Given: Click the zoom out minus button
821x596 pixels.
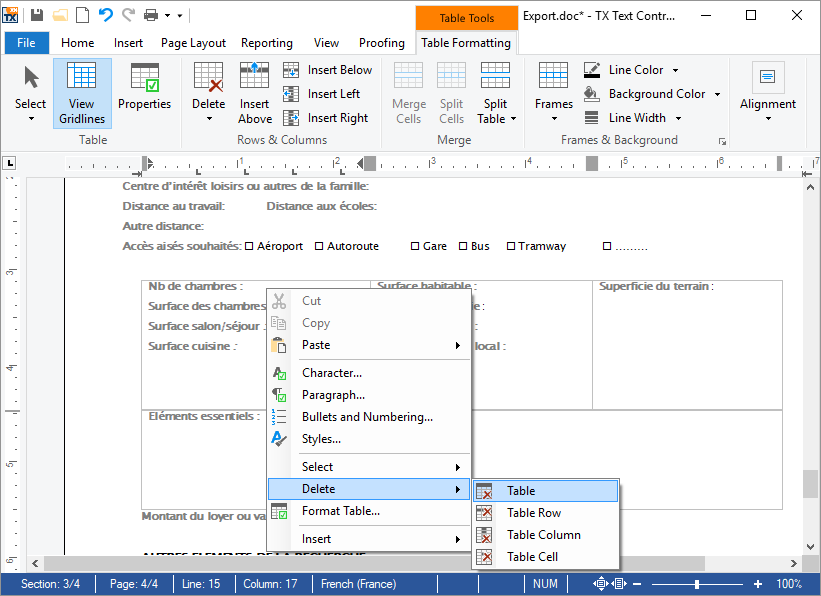Looking at the screenshot, I should click(637, 584).
